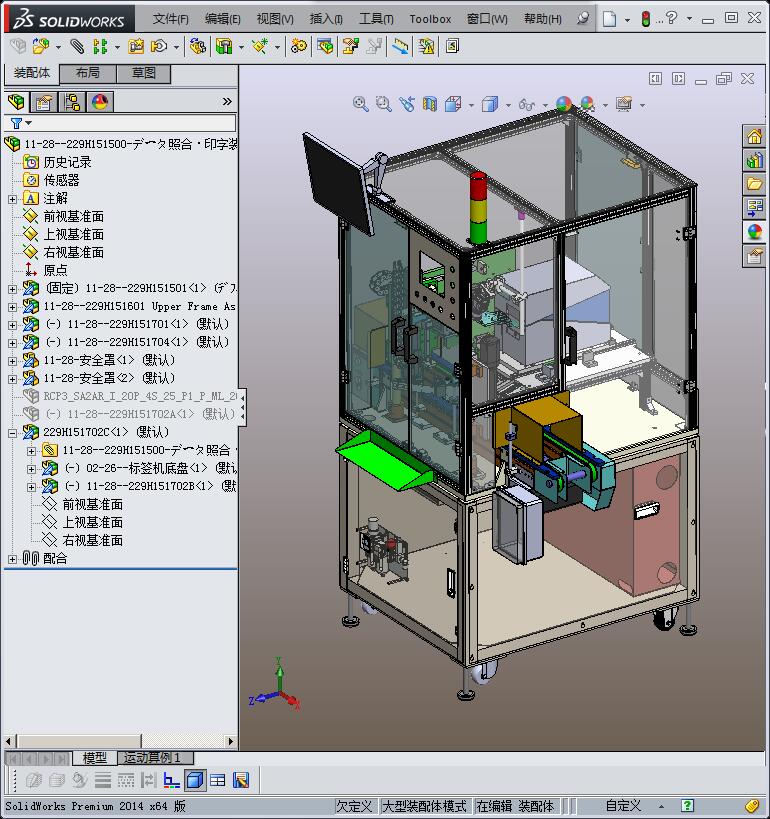Select 前视基准面 under the top assembly

point(73,217)
